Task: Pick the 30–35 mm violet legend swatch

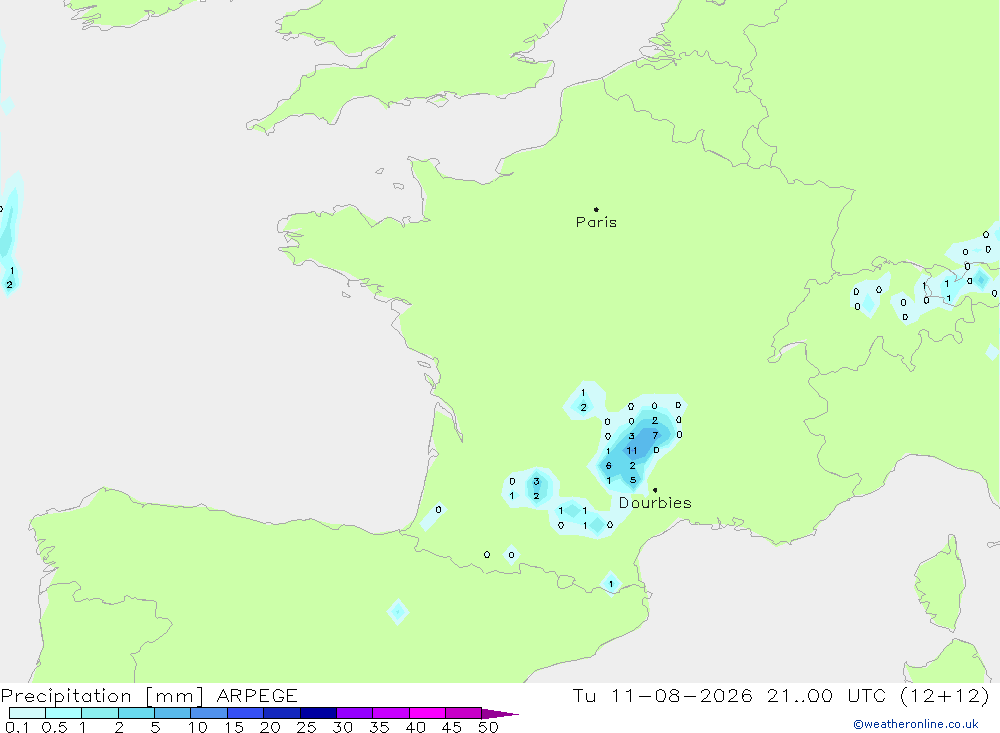Action: click(x=355, y=713)
